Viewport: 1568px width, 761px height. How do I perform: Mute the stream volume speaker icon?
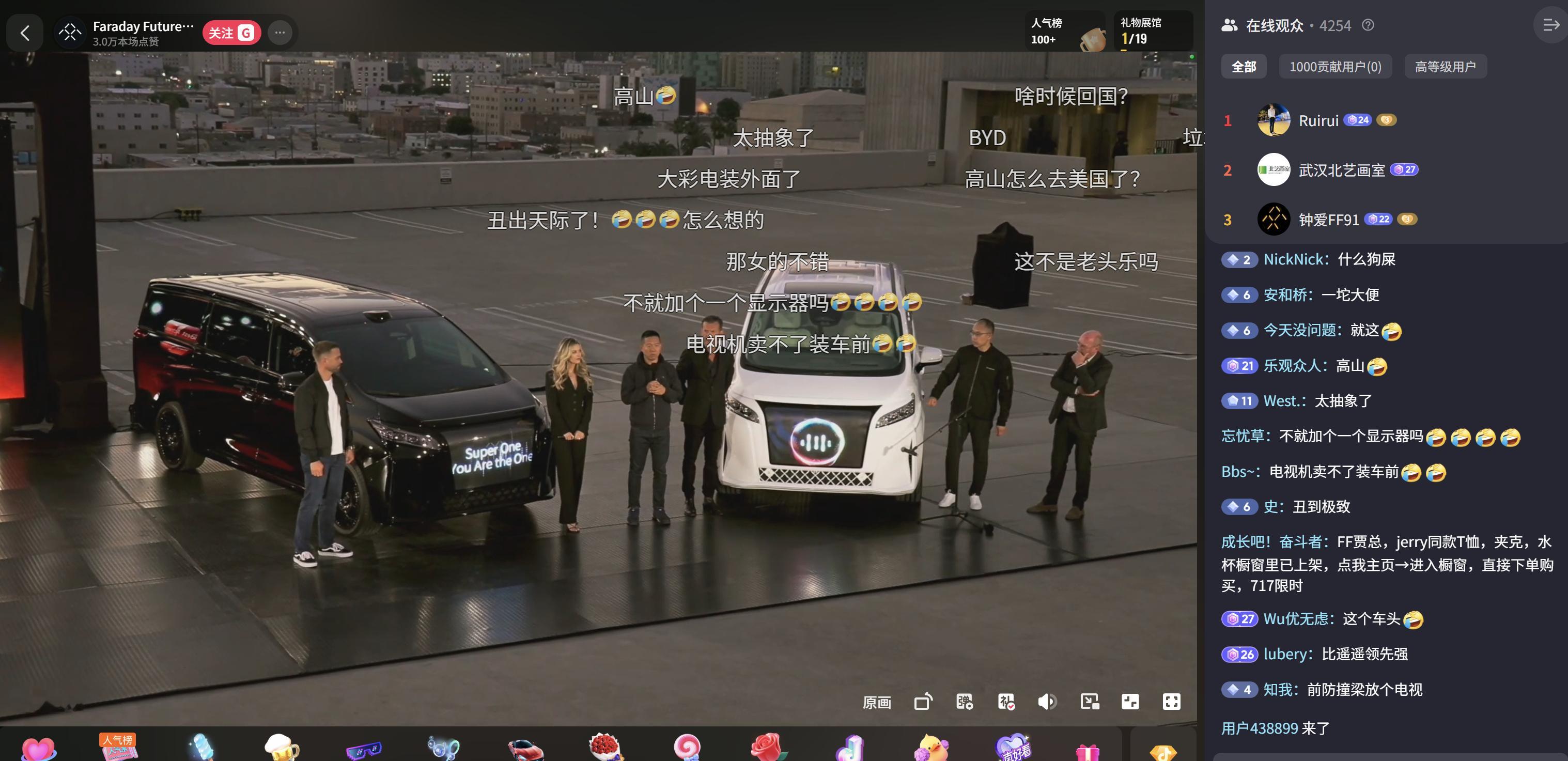coord(1048,702)
